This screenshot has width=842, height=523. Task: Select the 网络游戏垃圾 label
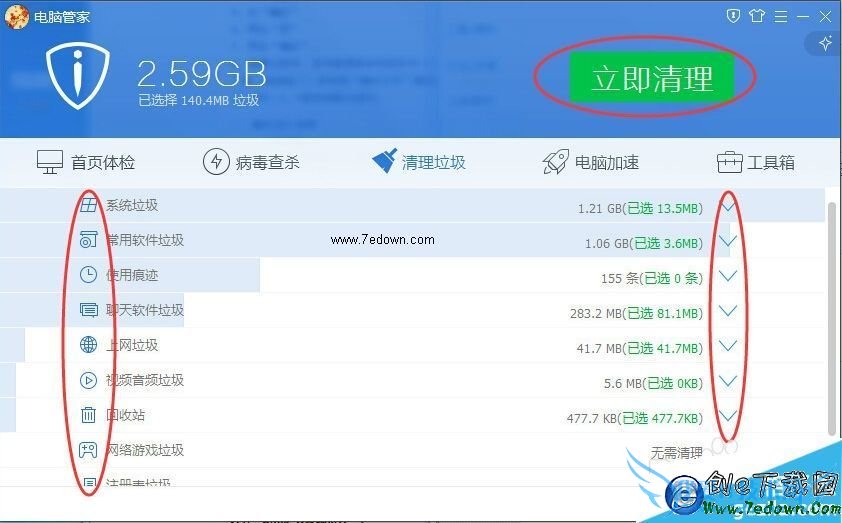click(x=144, y=450)
